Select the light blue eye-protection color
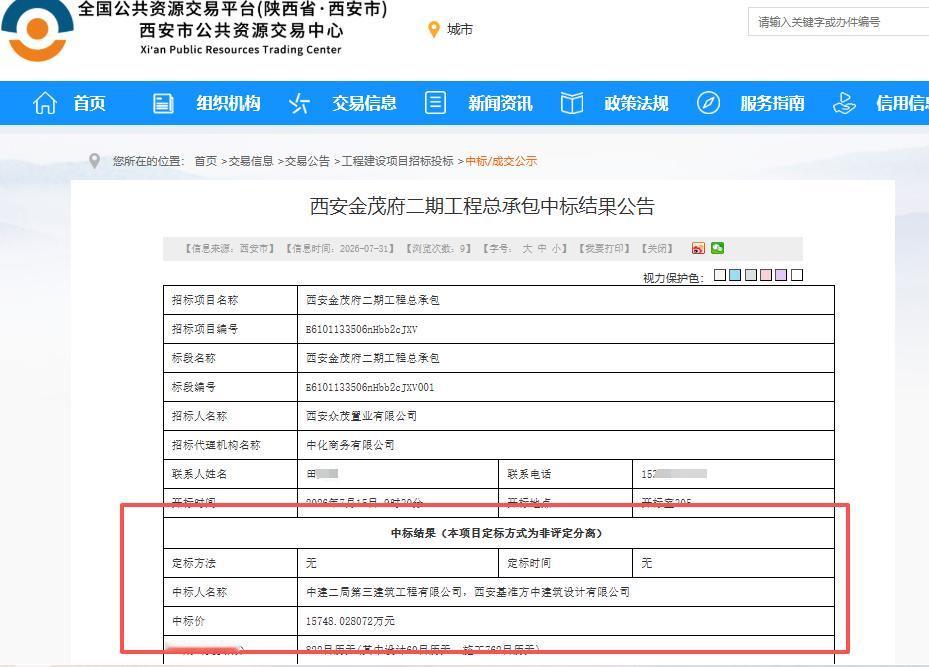Image resolution: width=929 pixels, height=667 pixels. coord(735,275)
